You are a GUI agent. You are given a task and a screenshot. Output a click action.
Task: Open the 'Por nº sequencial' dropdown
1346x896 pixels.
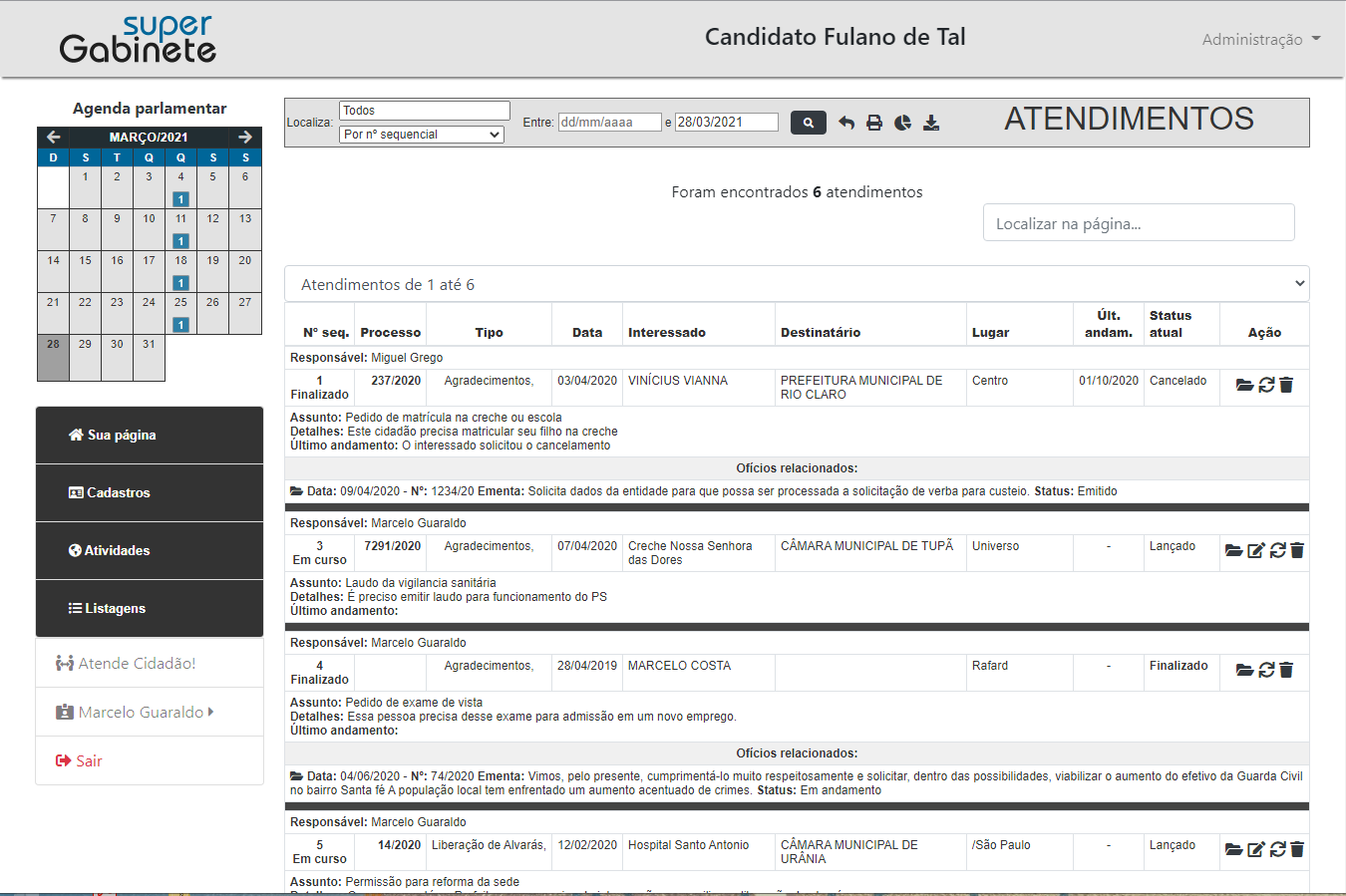[x=422, y=135]
